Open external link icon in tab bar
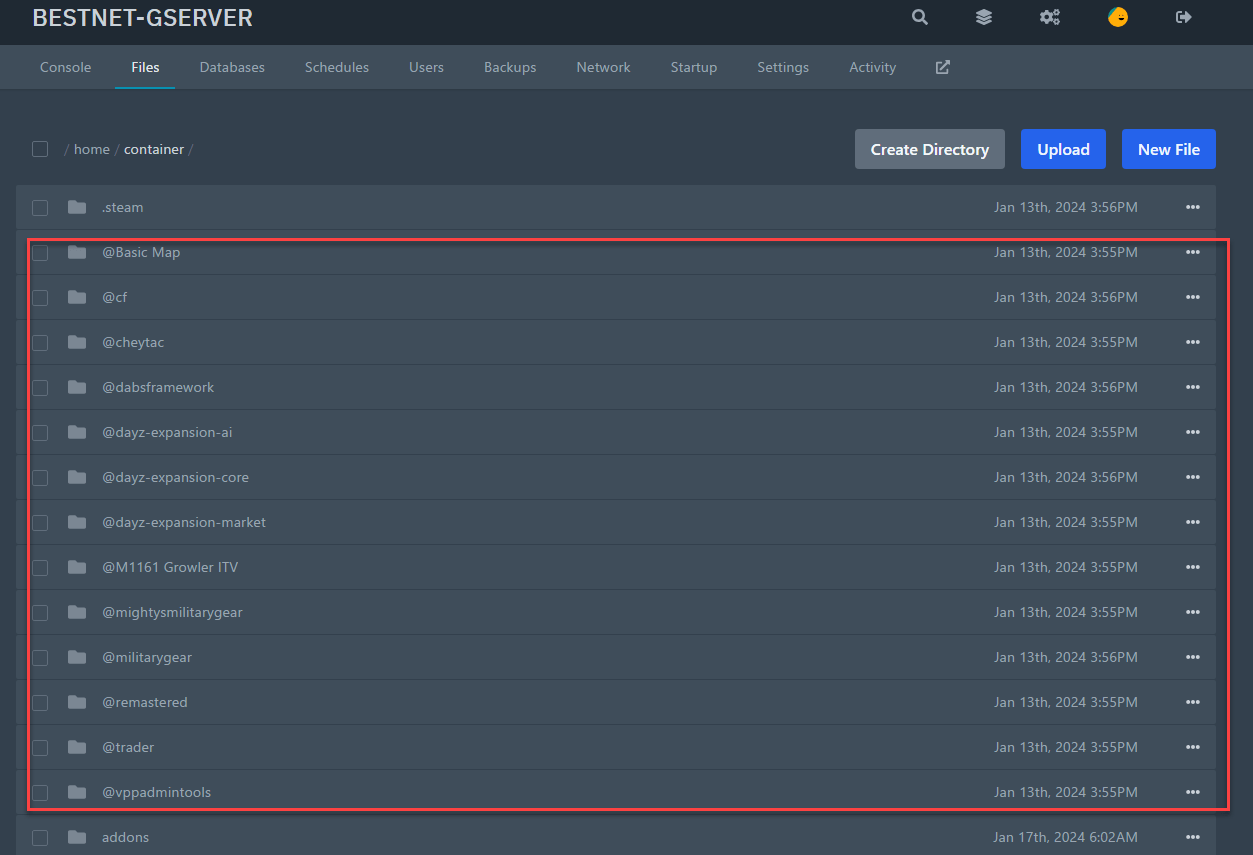 [x=943, y=67]
